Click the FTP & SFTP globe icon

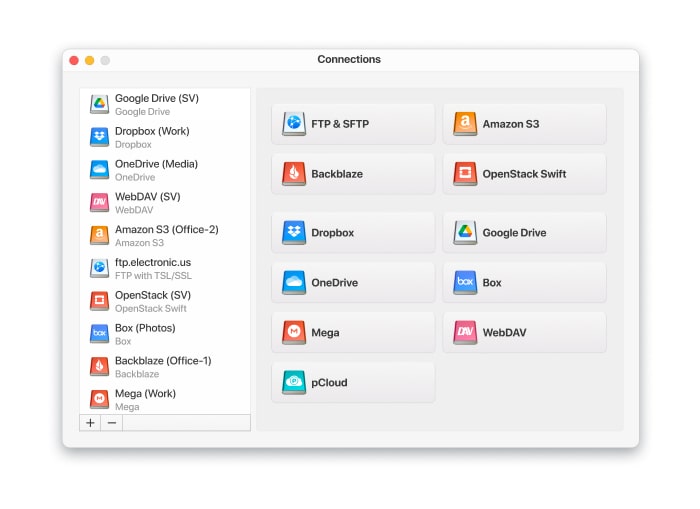pos(294,124)
